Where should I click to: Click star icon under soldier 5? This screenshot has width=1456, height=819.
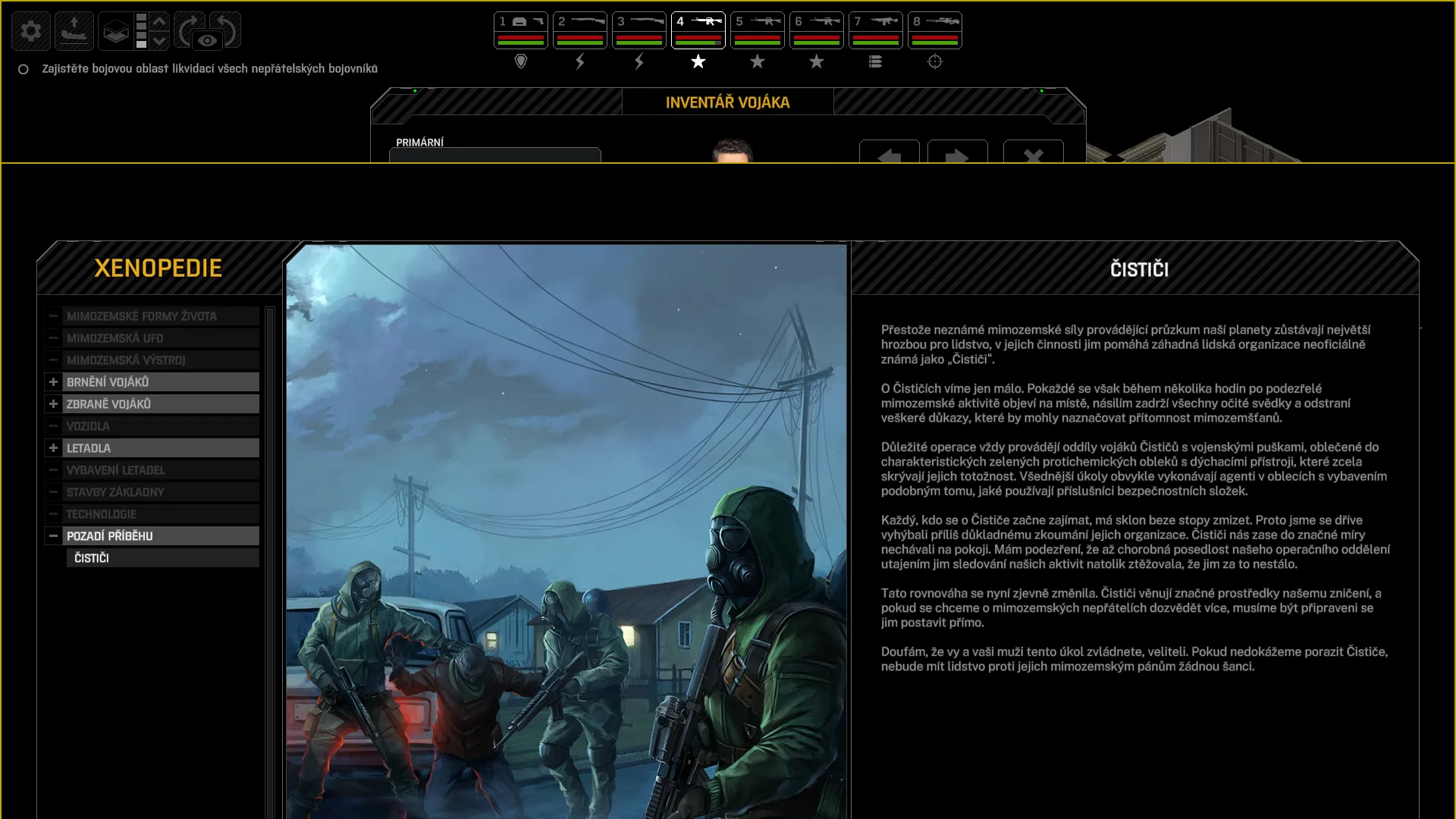(758, 61)
